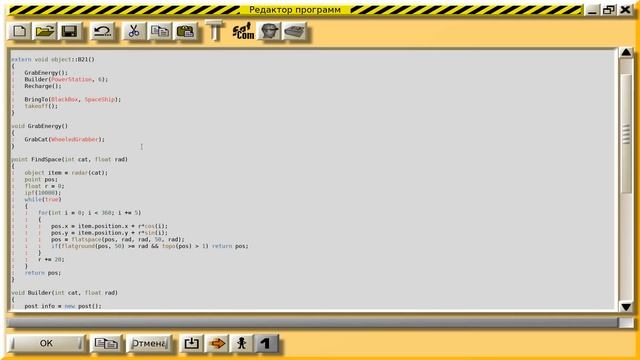
Task: Click the 'pos = flatspace(pos, rad...' line
Action: click(118, 240)
